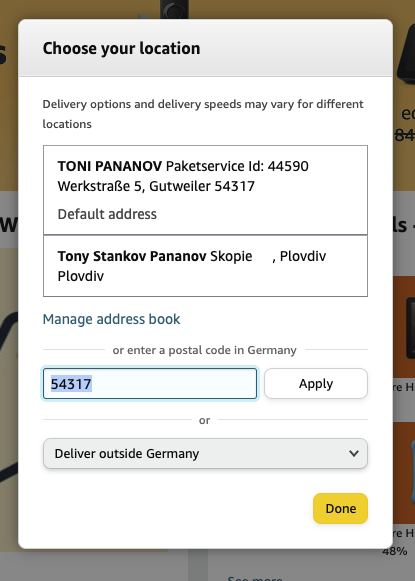
Task: Select the TONI PANANOV default address
Action: [205, 190]
